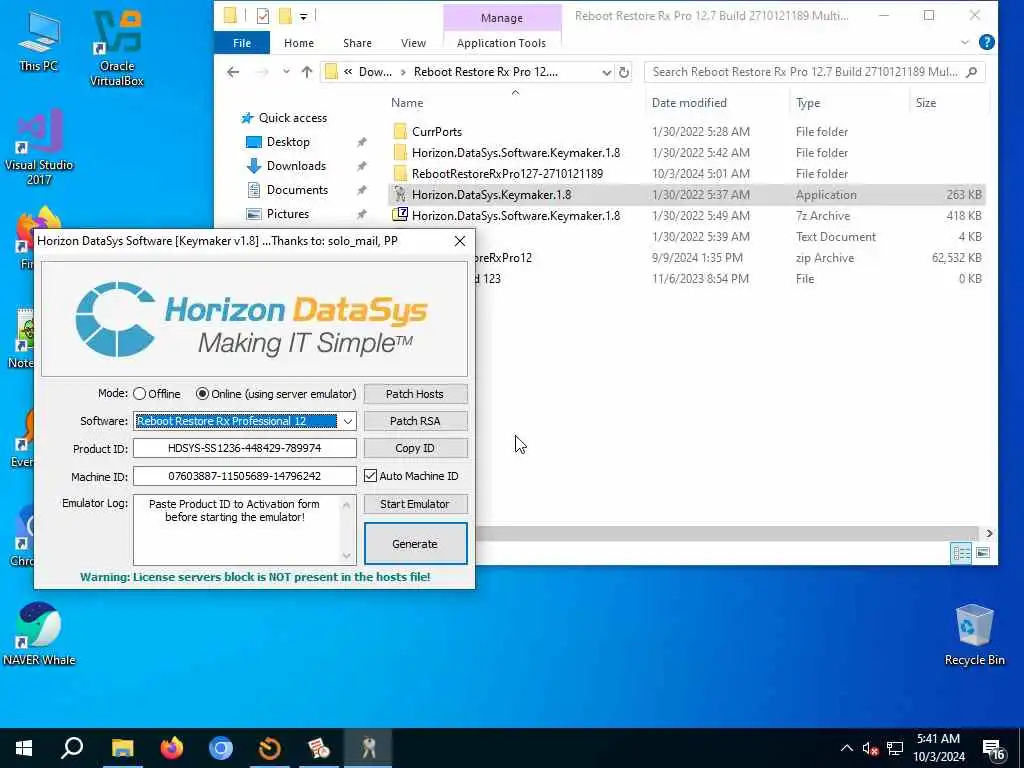This screenshot has height=768, width=1024.
Task: Switch Explorer to large icons view
Action: (x=983, y=553)
